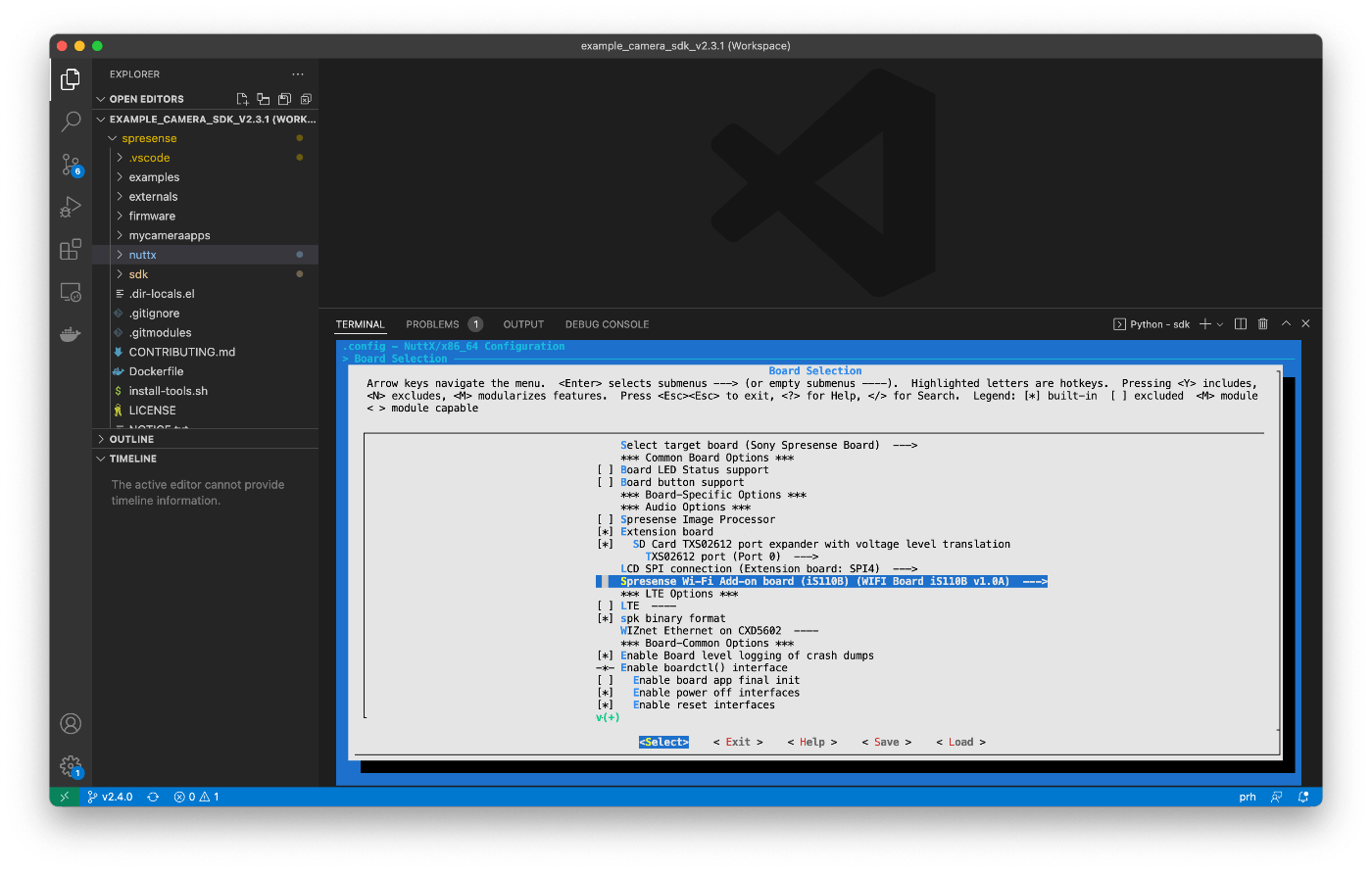Open the Explorer view in activity bar

[71, 79]
